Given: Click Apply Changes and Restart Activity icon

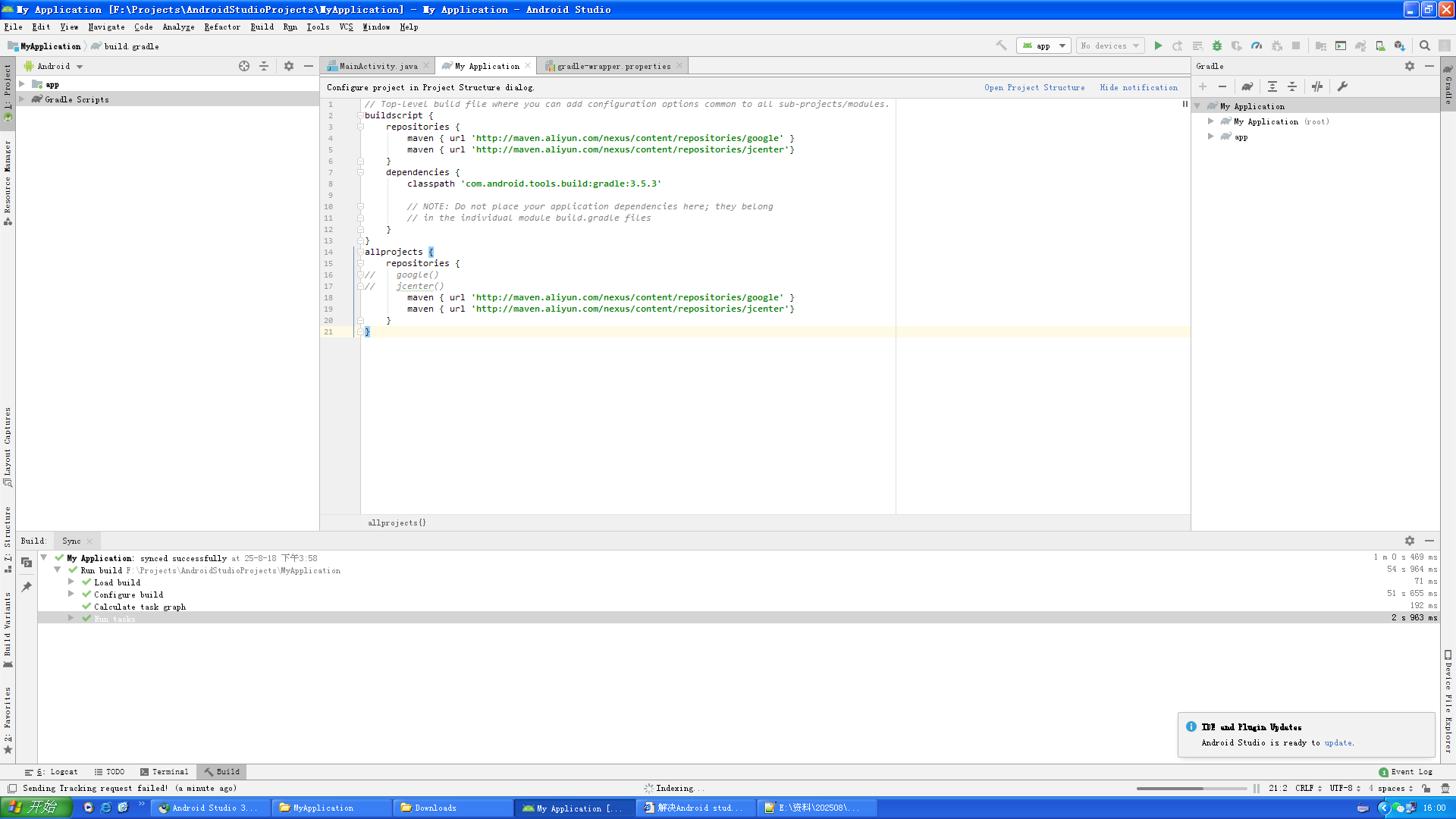Looking at the screenshot, I should [1178, 45].
